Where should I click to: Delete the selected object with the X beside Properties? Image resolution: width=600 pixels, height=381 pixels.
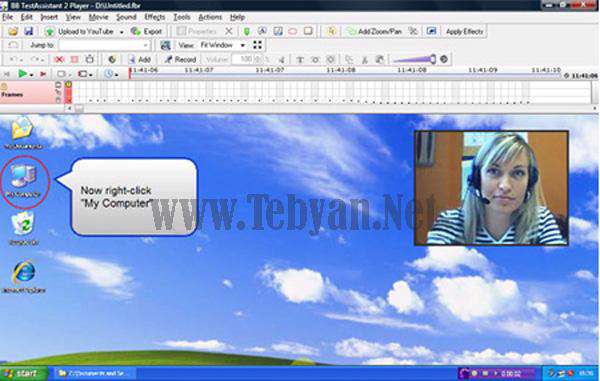click(x=228, y=31)
